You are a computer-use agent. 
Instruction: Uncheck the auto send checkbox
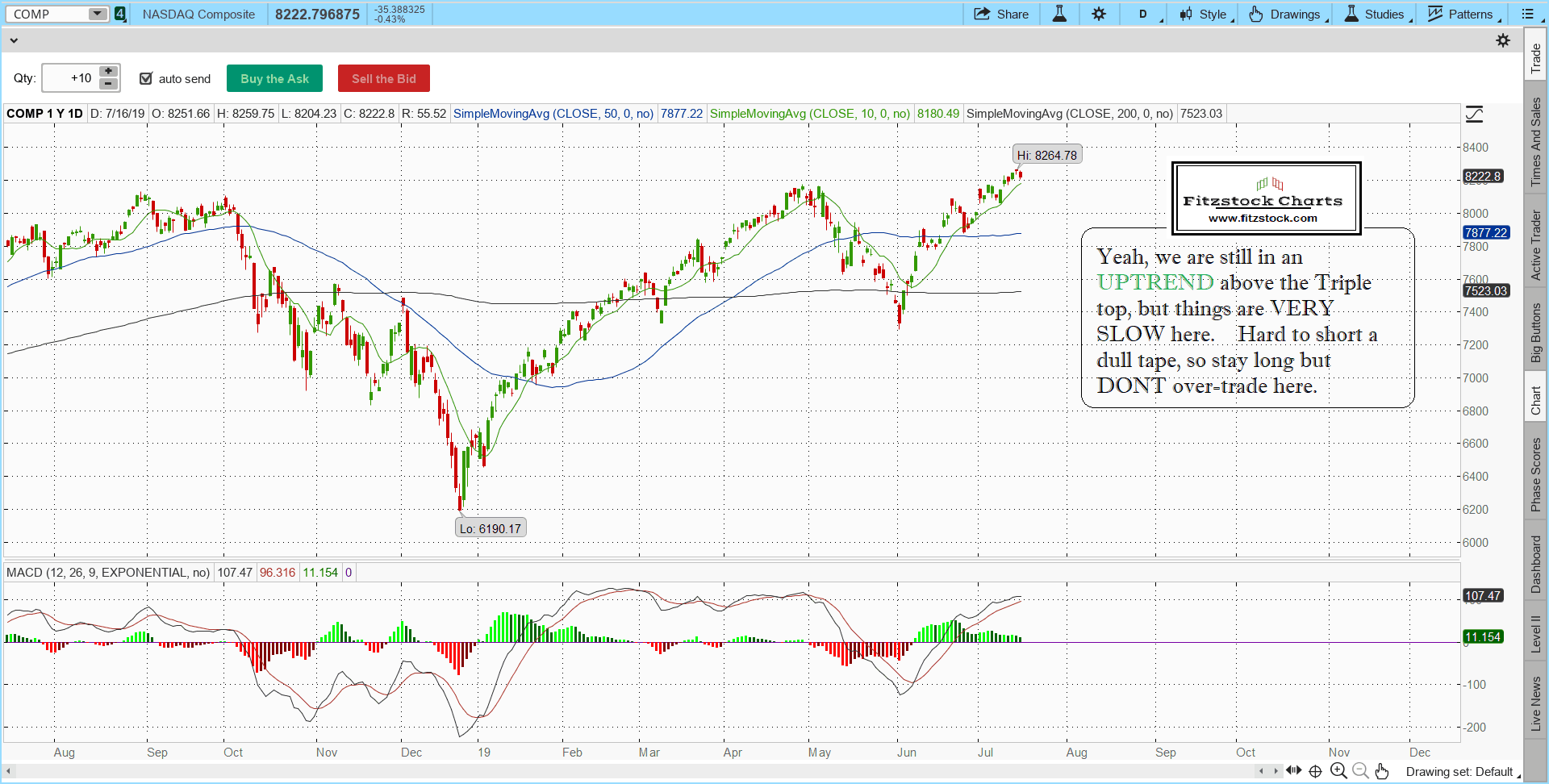click(146, 78)
